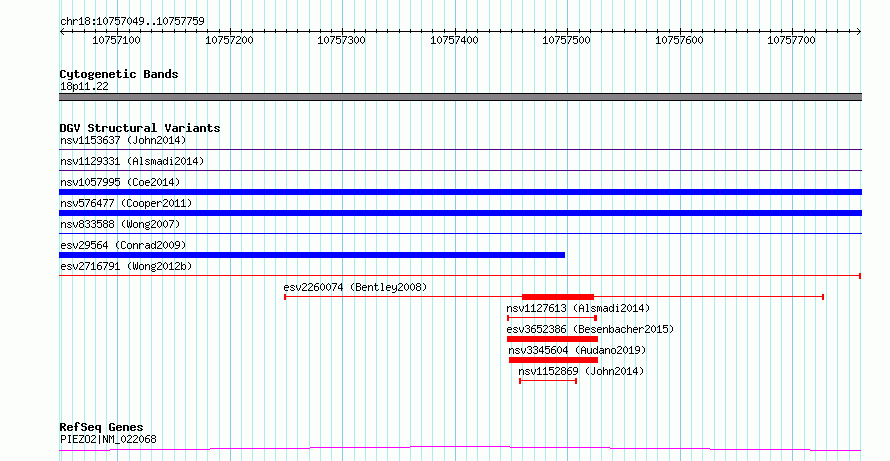Image resolution: width=890 pixels, height=461 pixels.
Task: Click ruler position 10757400
Action: click(454, 40)
